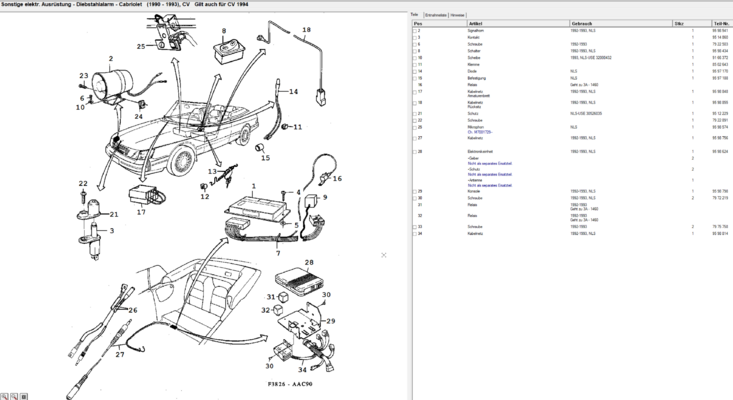This screenshot has width=733, height=400.
Task: Click callout number 29 on the diagram
Action: click(331, 321)
